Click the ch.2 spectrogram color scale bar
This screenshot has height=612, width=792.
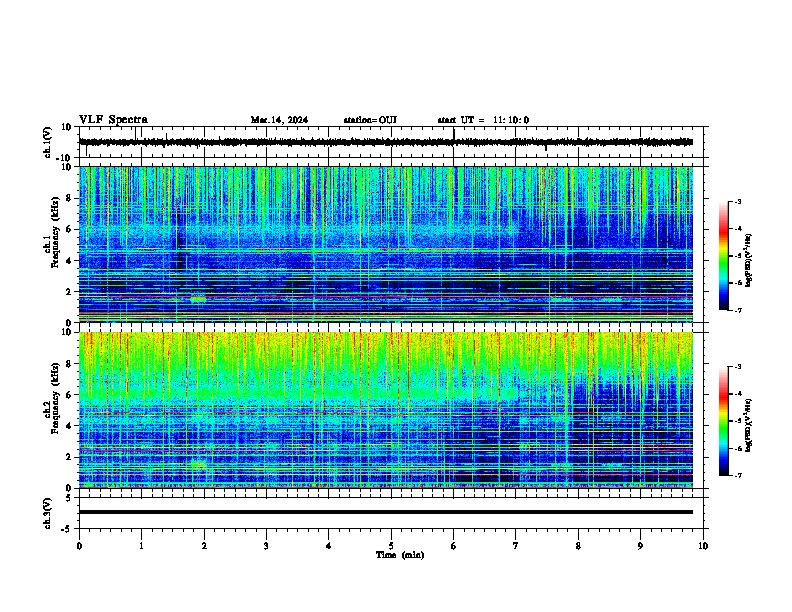(724, 421)
